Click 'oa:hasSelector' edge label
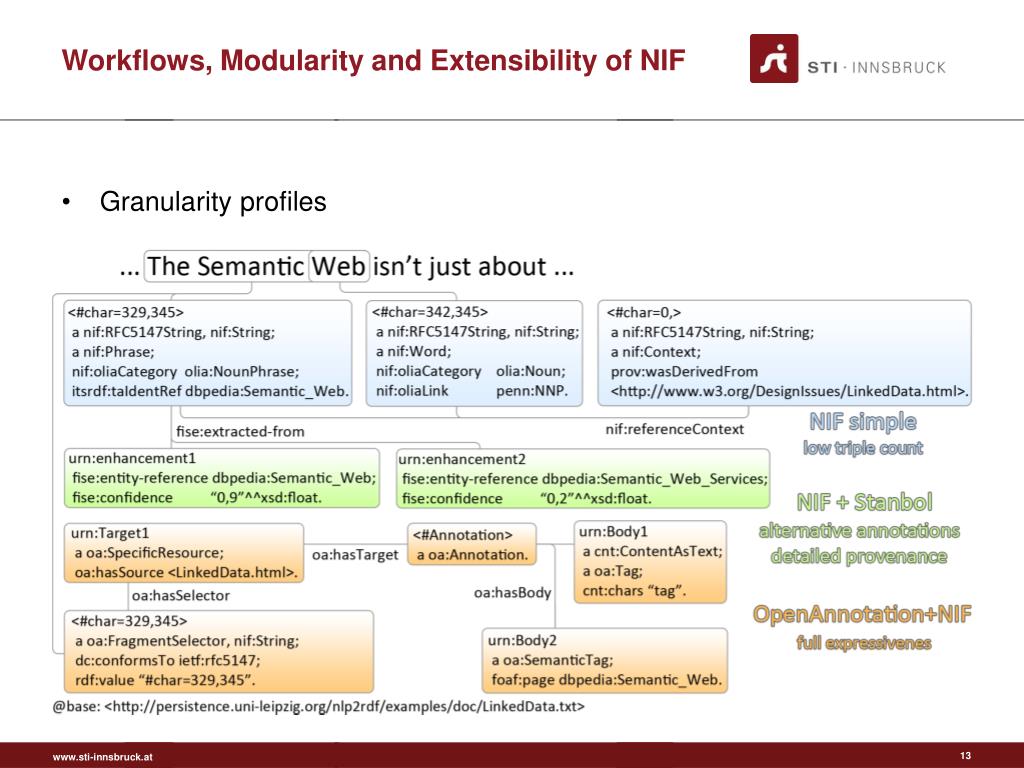Image resolution: width=1024 pixels, height=768 pixels. 181,595
